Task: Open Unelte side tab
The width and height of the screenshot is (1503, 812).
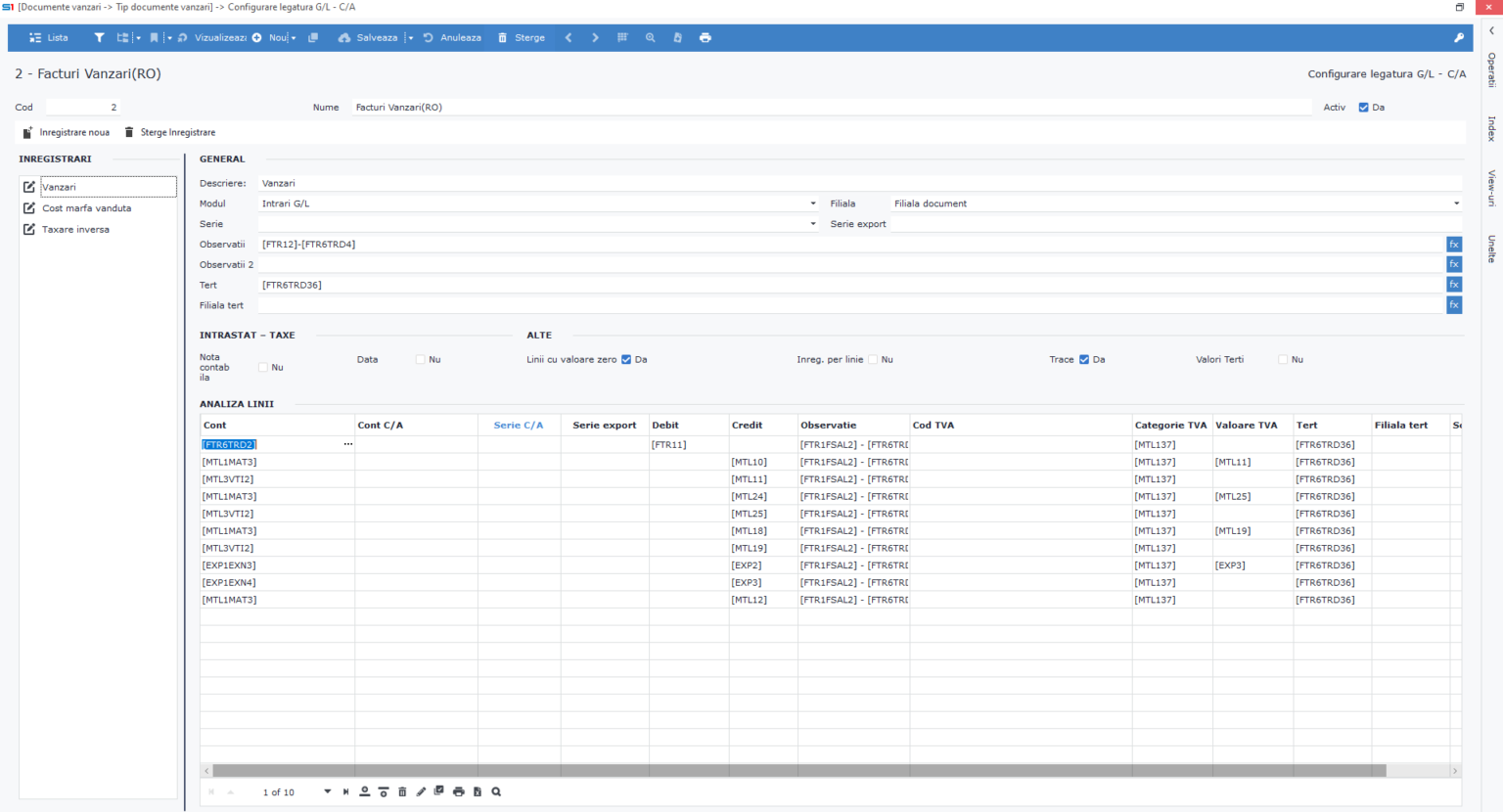Action: (1491, 248)
